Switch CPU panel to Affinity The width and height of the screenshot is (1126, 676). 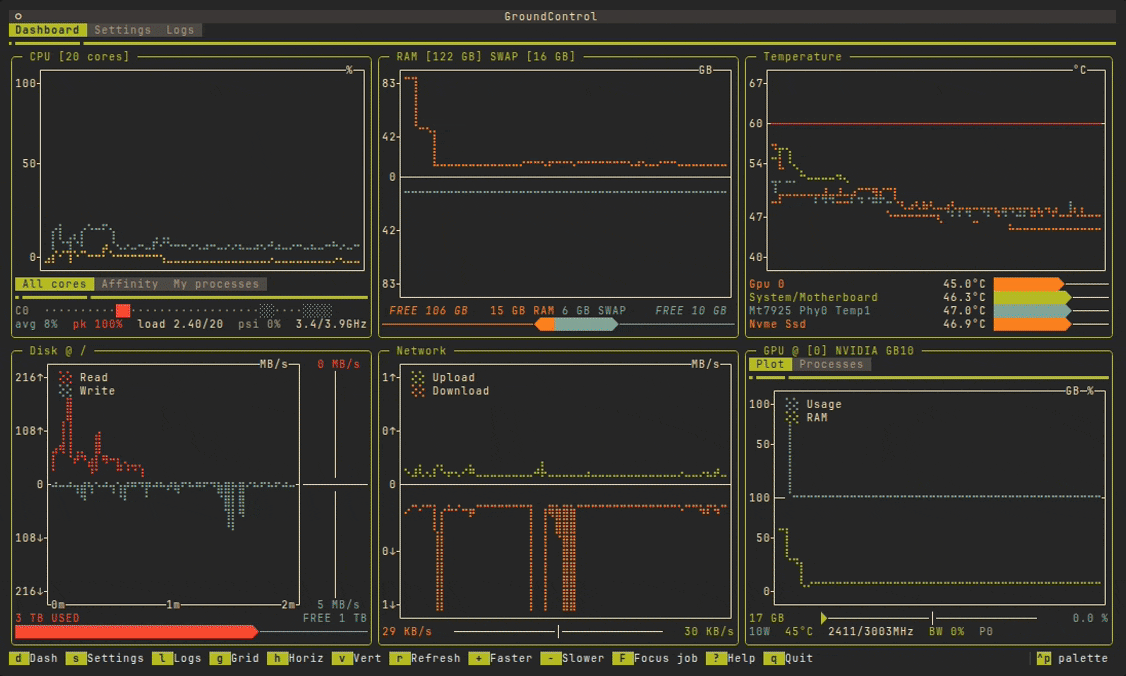130,284
